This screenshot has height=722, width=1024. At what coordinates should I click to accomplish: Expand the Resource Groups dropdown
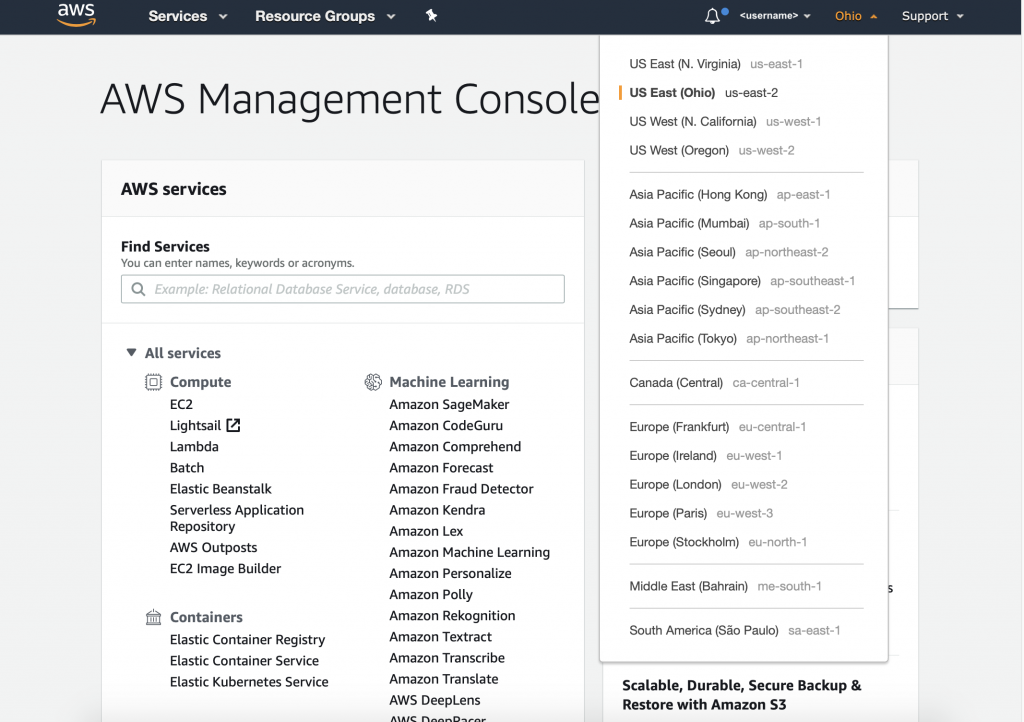coord(324,16)
